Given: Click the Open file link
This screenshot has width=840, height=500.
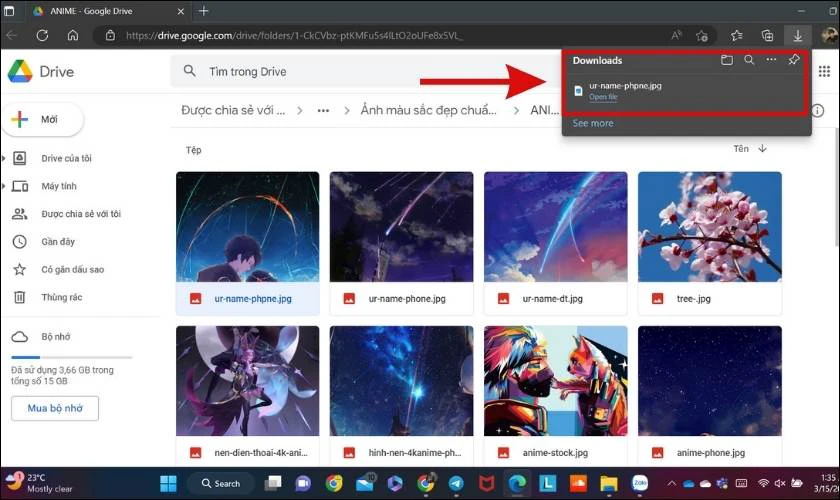Looking at the screenshot, I should pos(603,97).
